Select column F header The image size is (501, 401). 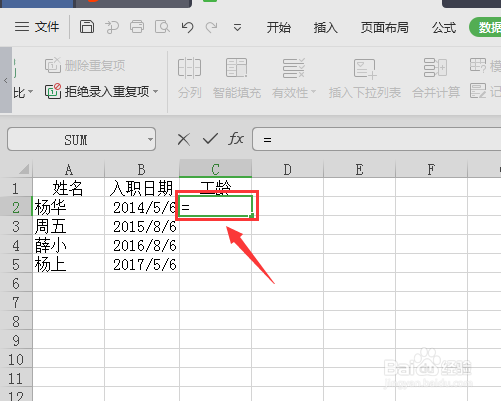pyautogui.click(x=431, y=169)
